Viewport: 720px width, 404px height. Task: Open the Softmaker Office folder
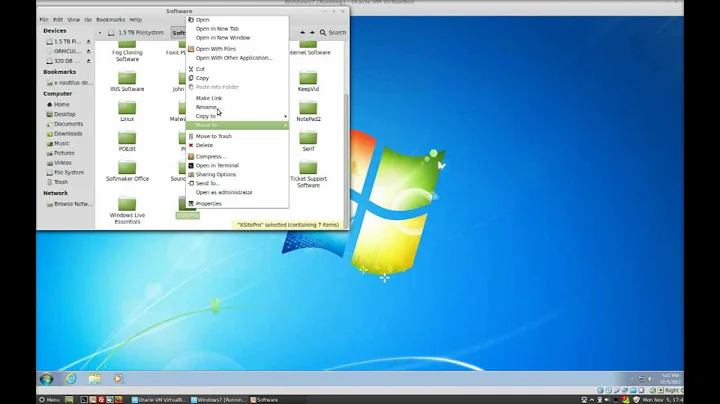tap(127, 171)
